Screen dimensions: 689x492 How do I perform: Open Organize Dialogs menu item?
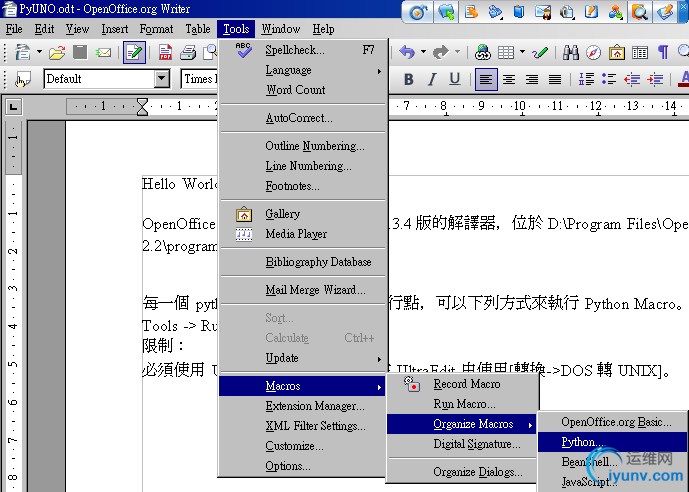tap(462, 472)
